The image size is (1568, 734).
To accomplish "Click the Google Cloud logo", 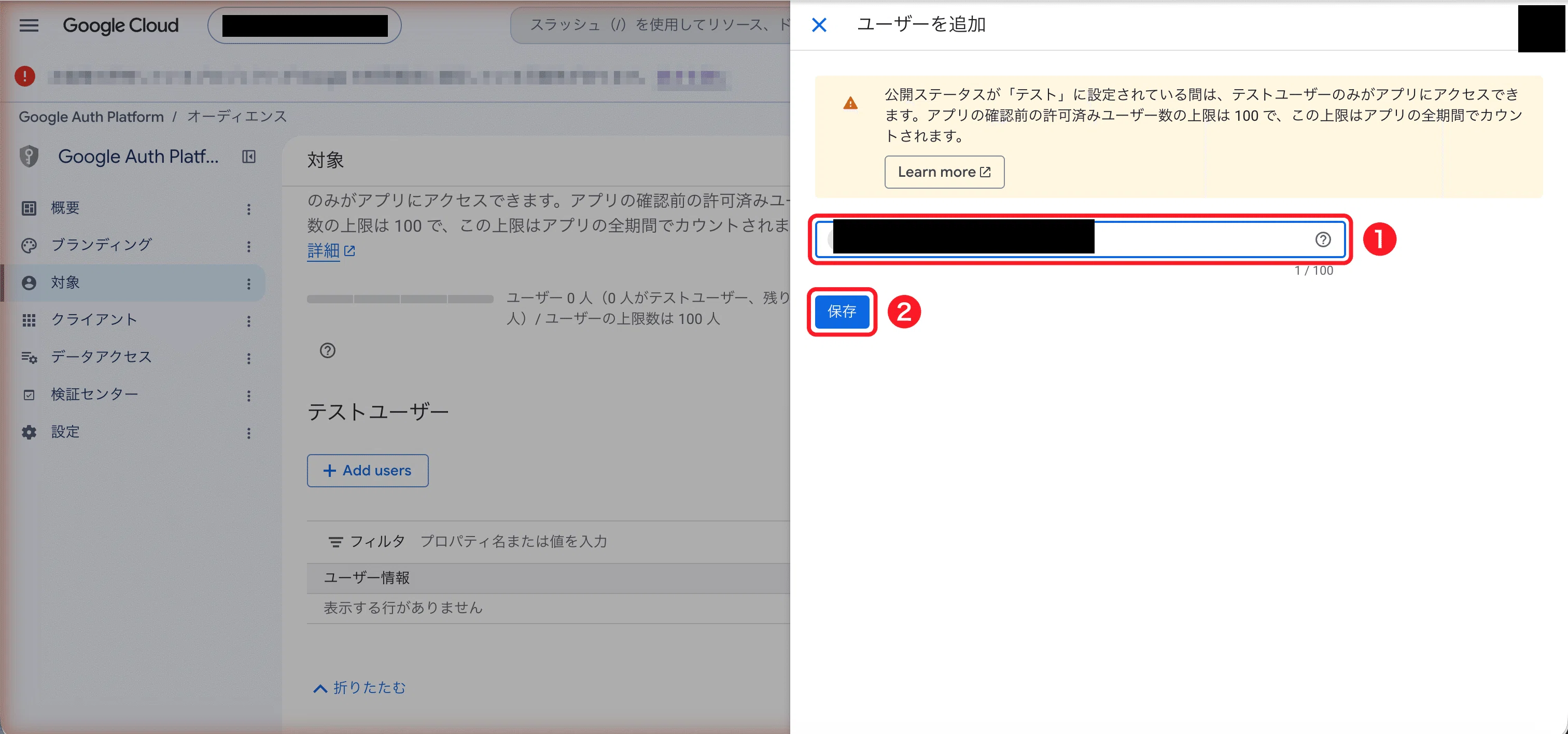I will [120, 25].
